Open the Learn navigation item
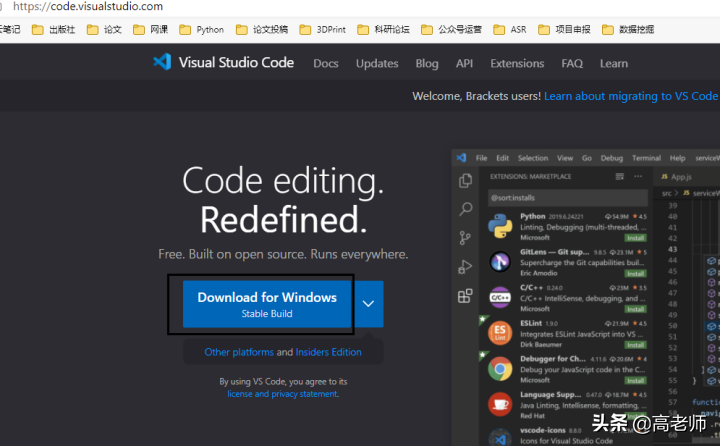720x446 pixels. pyautogui.click(x=613, y=63)
